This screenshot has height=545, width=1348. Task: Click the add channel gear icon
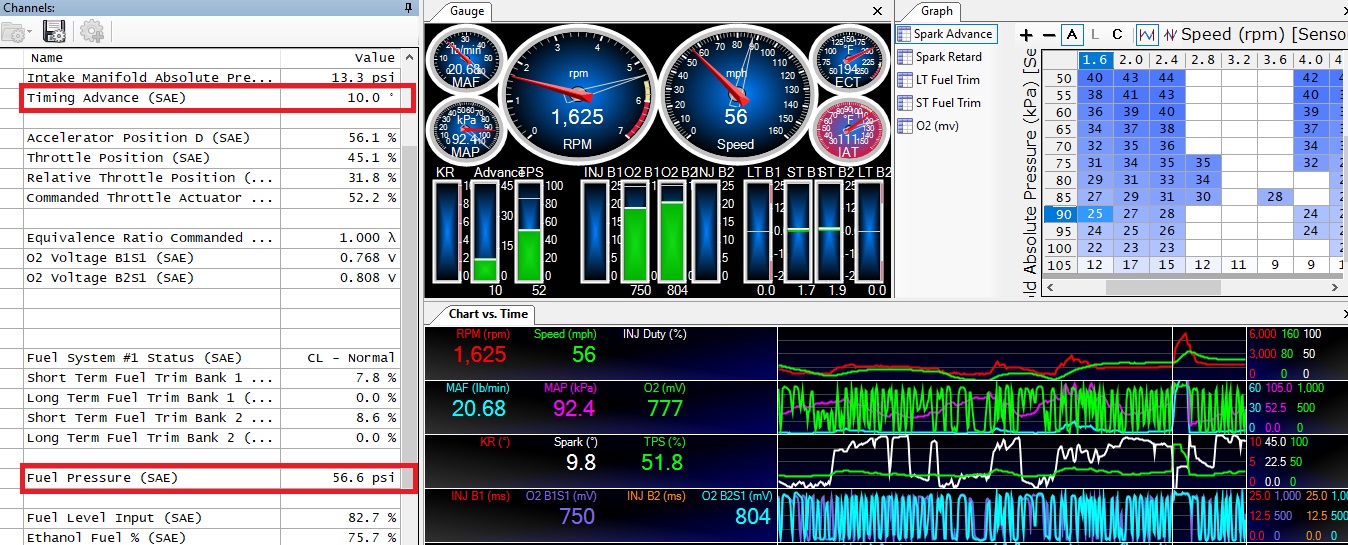tap(92, 31)
